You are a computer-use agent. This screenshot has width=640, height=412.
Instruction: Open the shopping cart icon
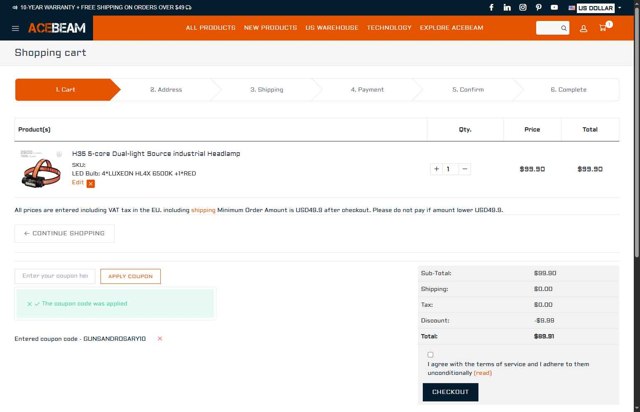[x=603, y=28]
